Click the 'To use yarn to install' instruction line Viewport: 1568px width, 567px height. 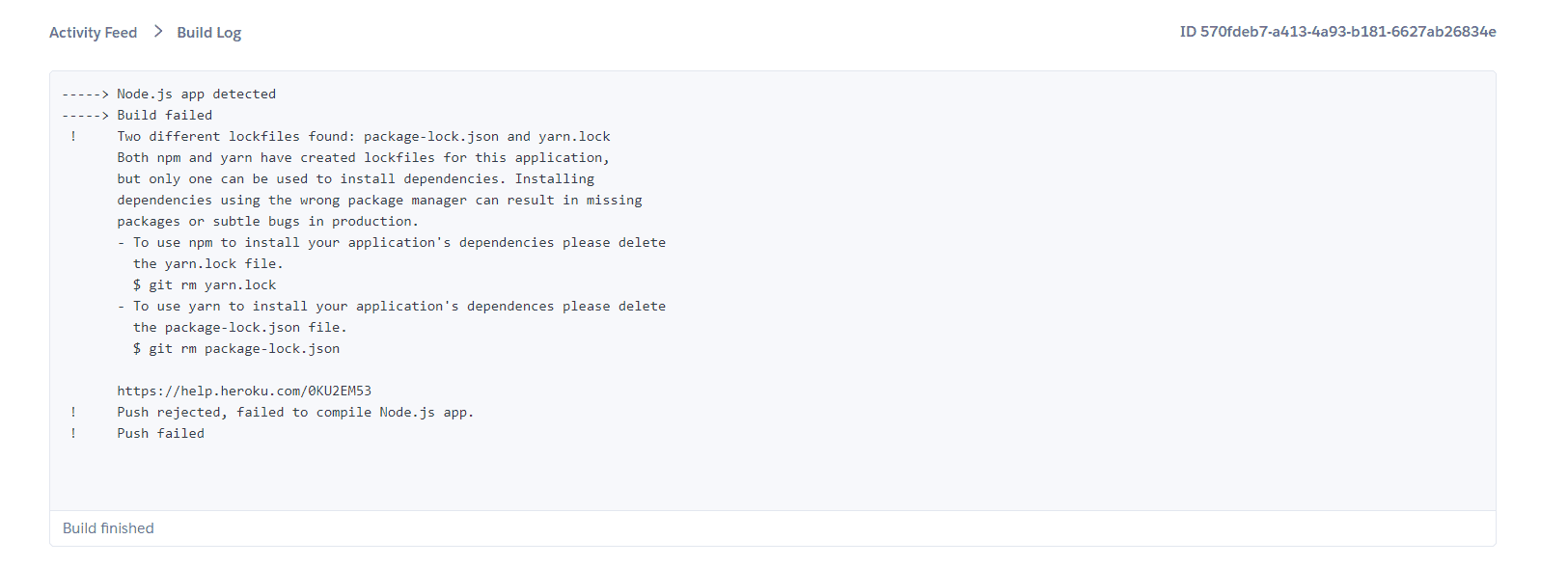pyautogui.click(x=392, y=306)
